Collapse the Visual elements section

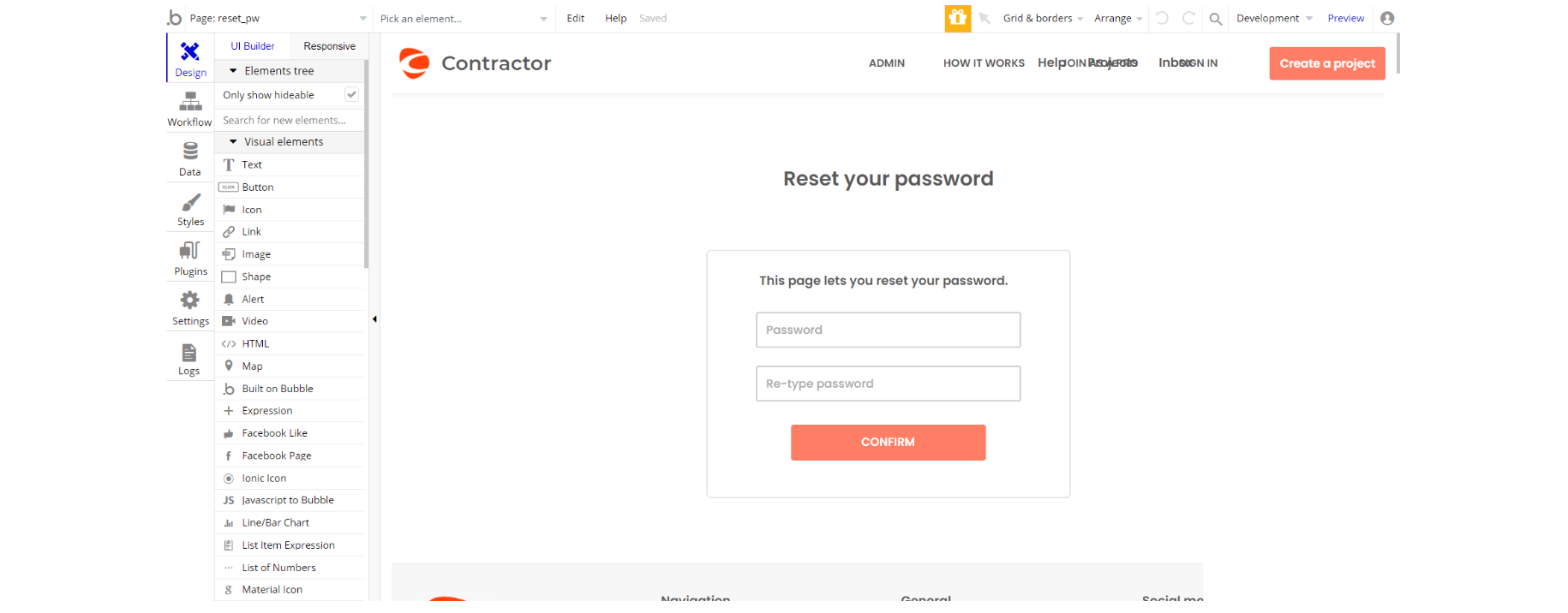point(233,142)
